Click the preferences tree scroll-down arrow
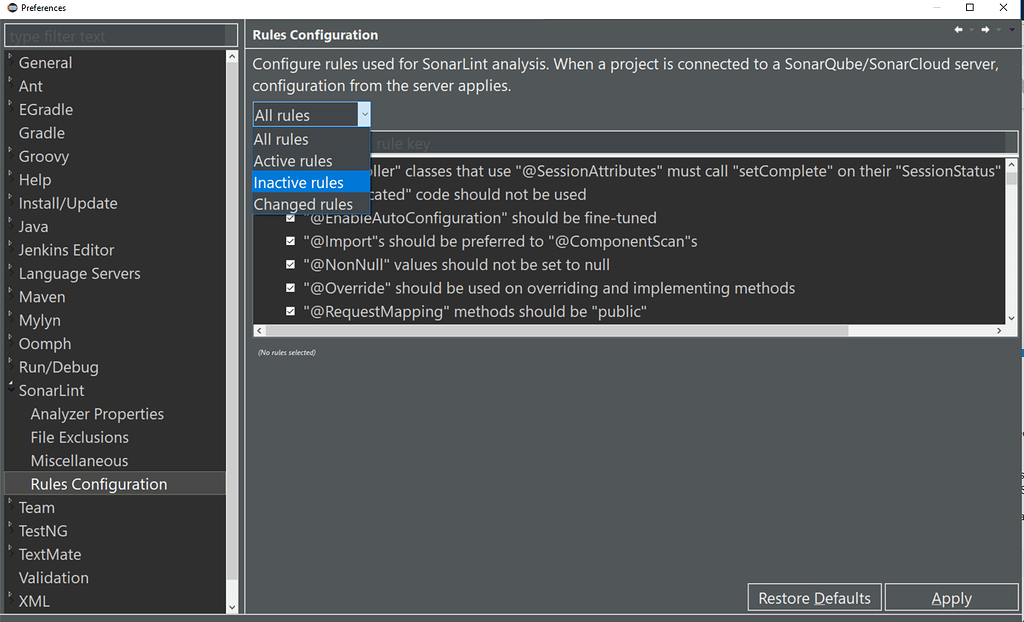This screenshot has height=622, width=1024. click(x=233, y=606)
